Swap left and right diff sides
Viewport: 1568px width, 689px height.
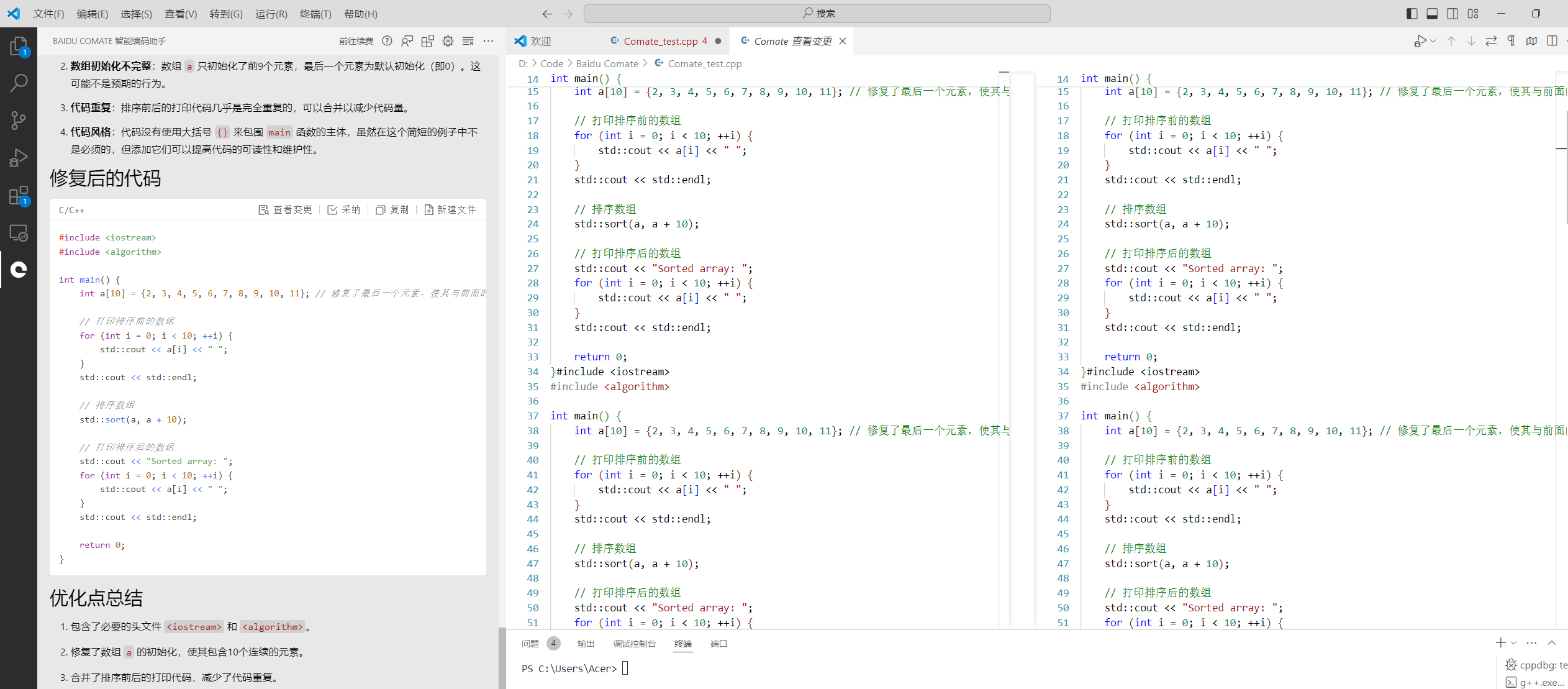tap(1491, 41)
